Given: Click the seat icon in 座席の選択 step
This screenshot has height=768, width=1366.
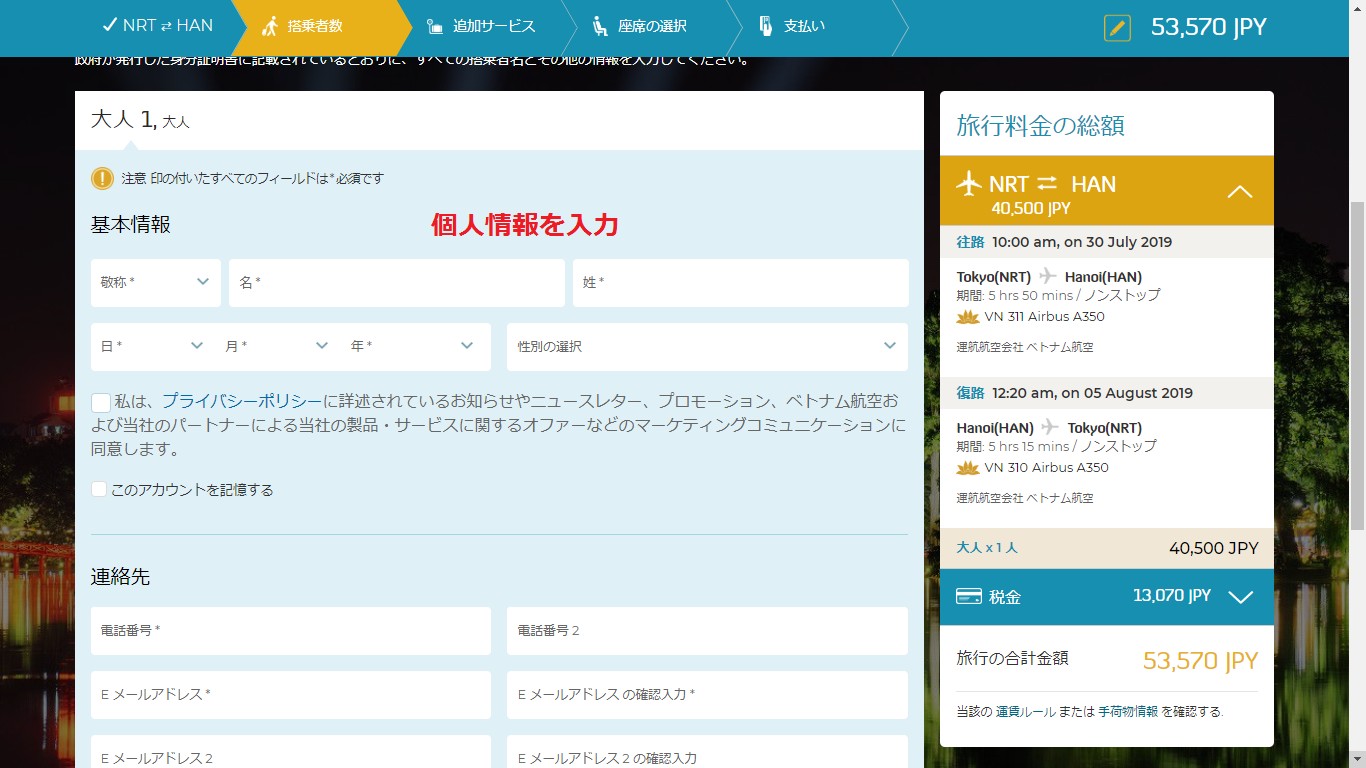Looking at the screenshot, I should pyautogui.click(x=600, y=27).
